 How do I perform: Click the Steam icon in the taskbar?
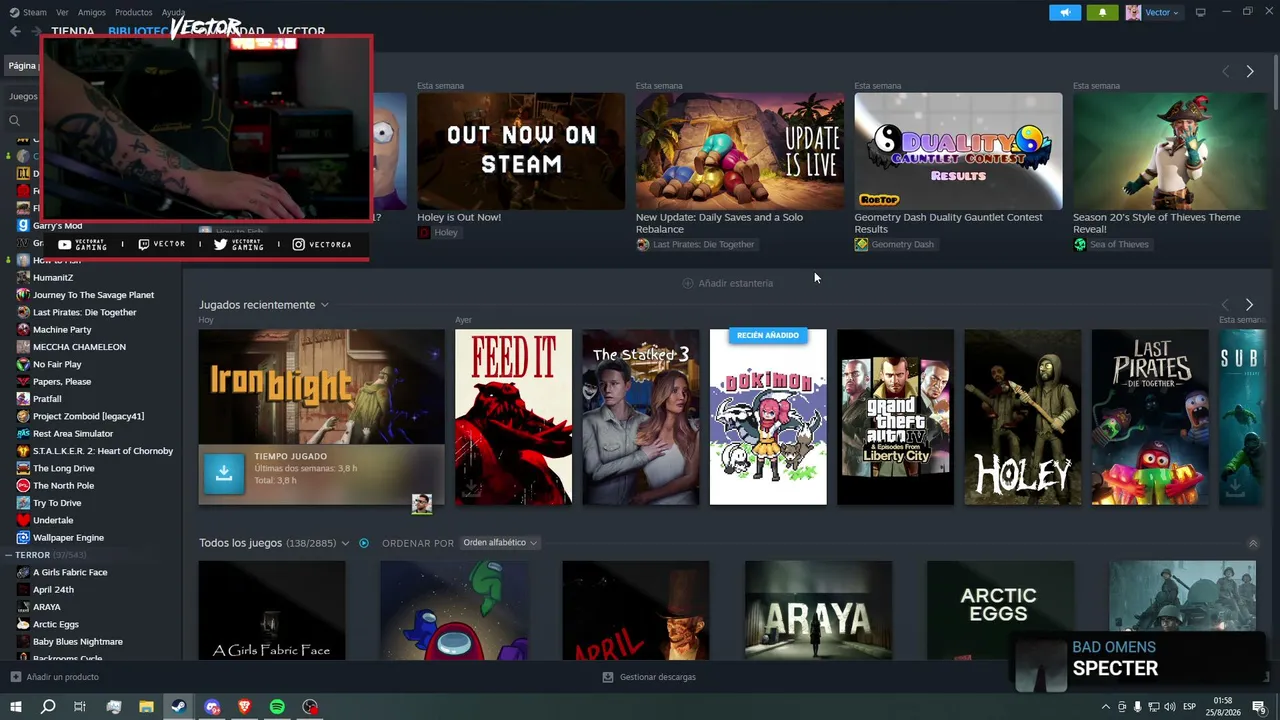(179, 707)
